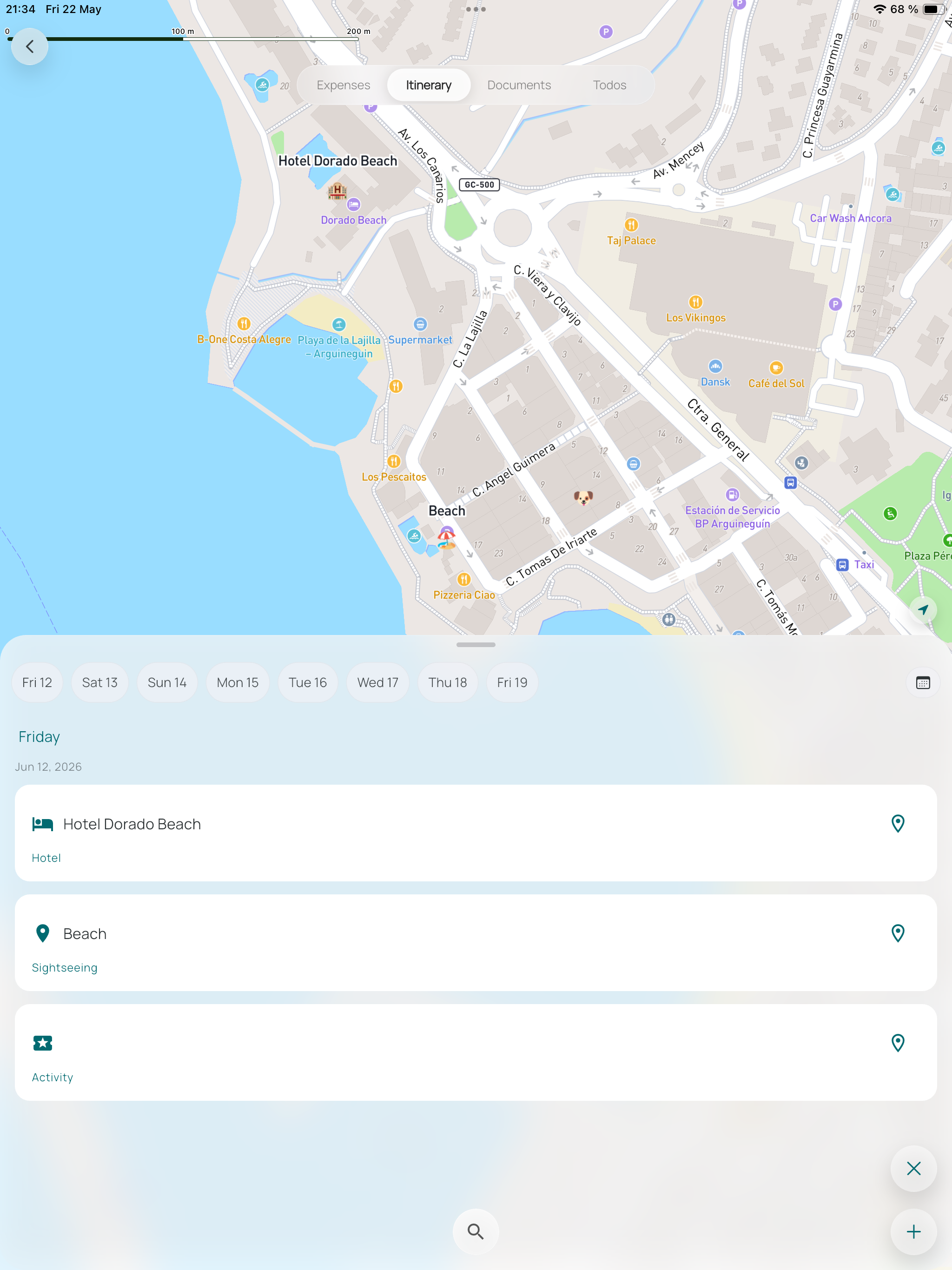Tap the Sightseeing category label
This screenshot has width=952, height=1270.
[x=64, y=968]
